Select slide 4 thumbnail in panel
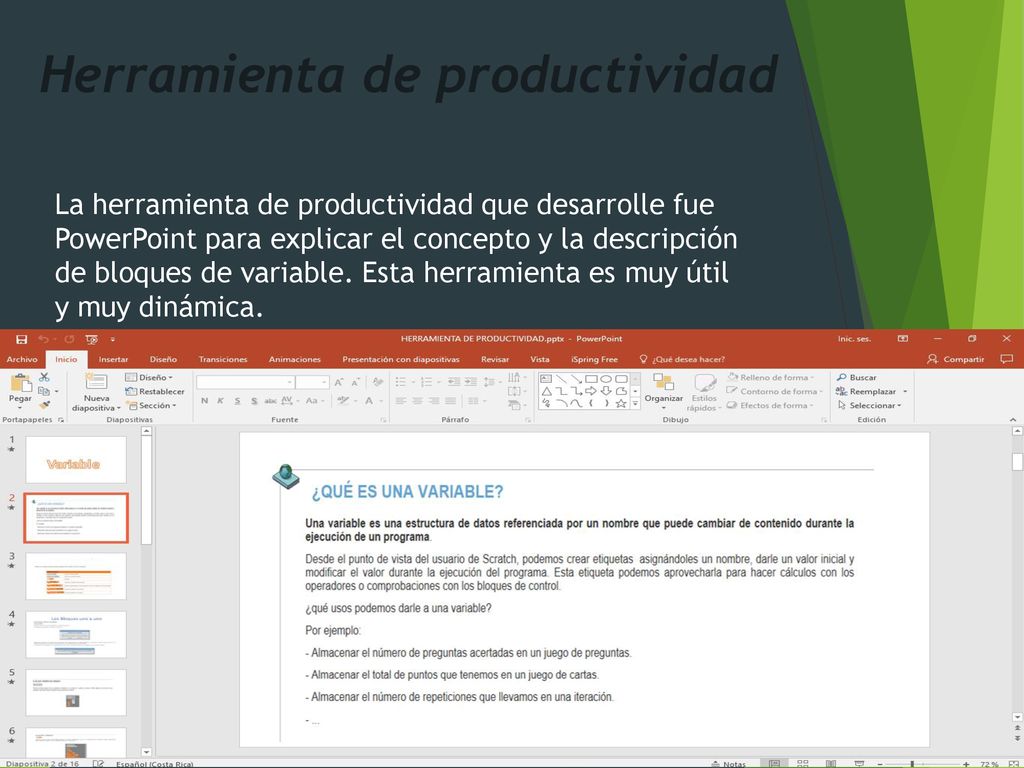Image resolution: width=1024 pixels, height=768 pixels. click(x=76, y=634)
